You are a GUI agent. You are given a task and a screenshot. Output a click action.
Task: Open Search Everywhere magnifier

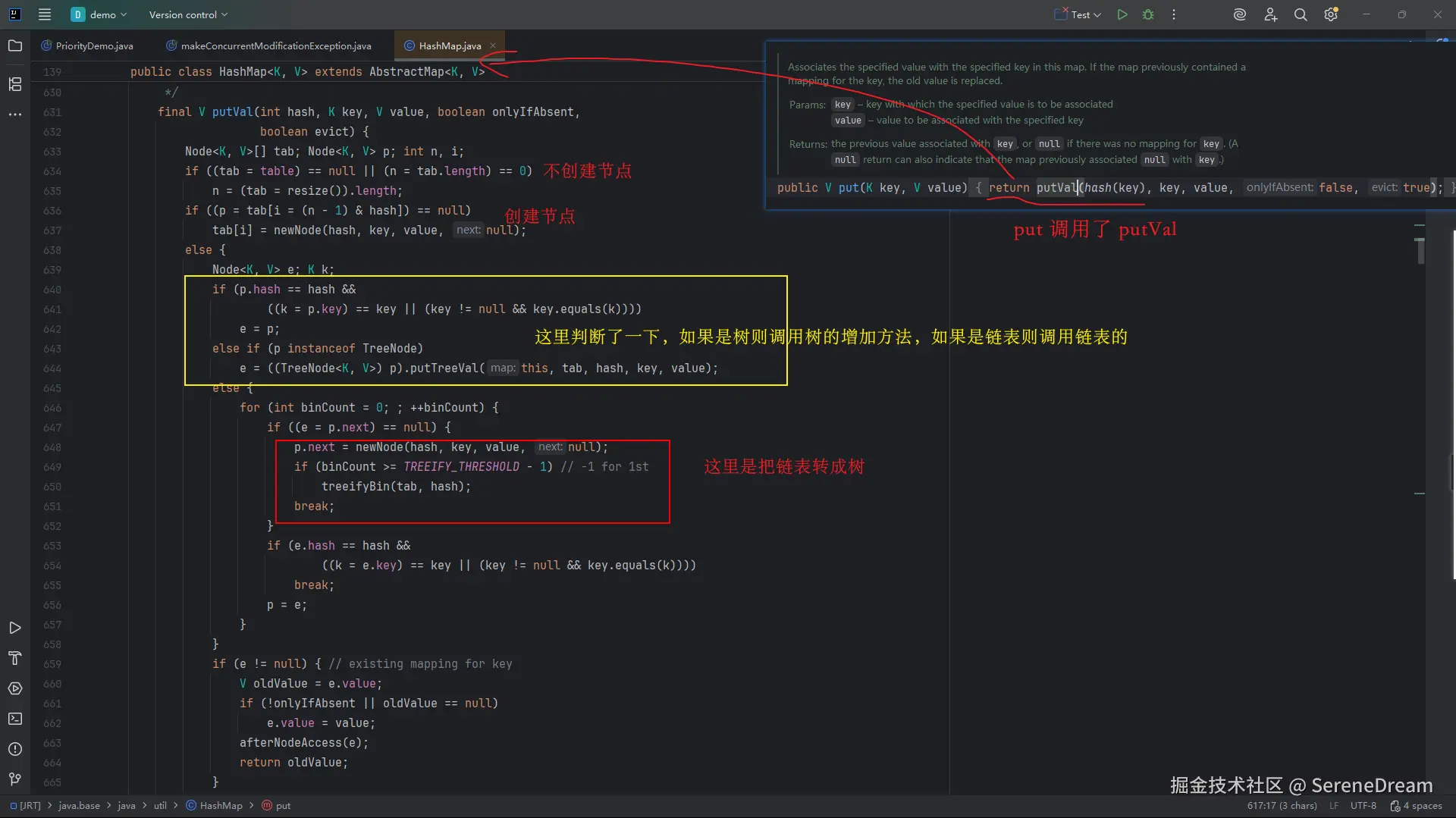1301,14
